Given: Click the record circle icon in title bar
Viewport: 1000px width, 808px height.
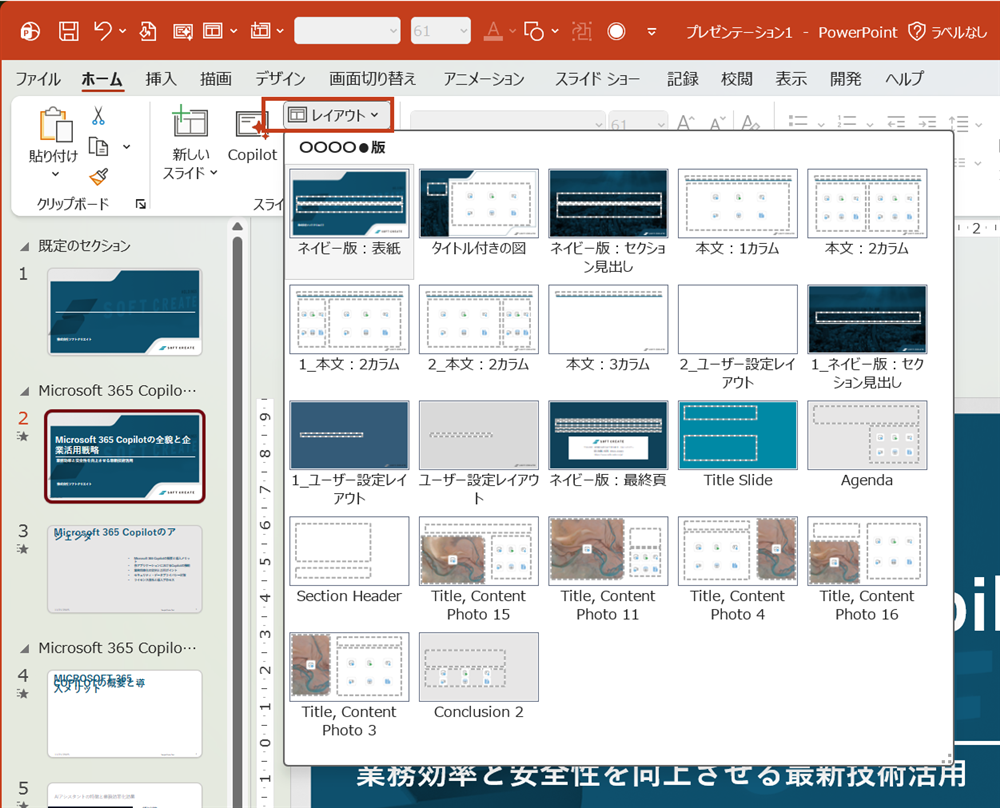Looking at the screenshot, I should [616, 31].
